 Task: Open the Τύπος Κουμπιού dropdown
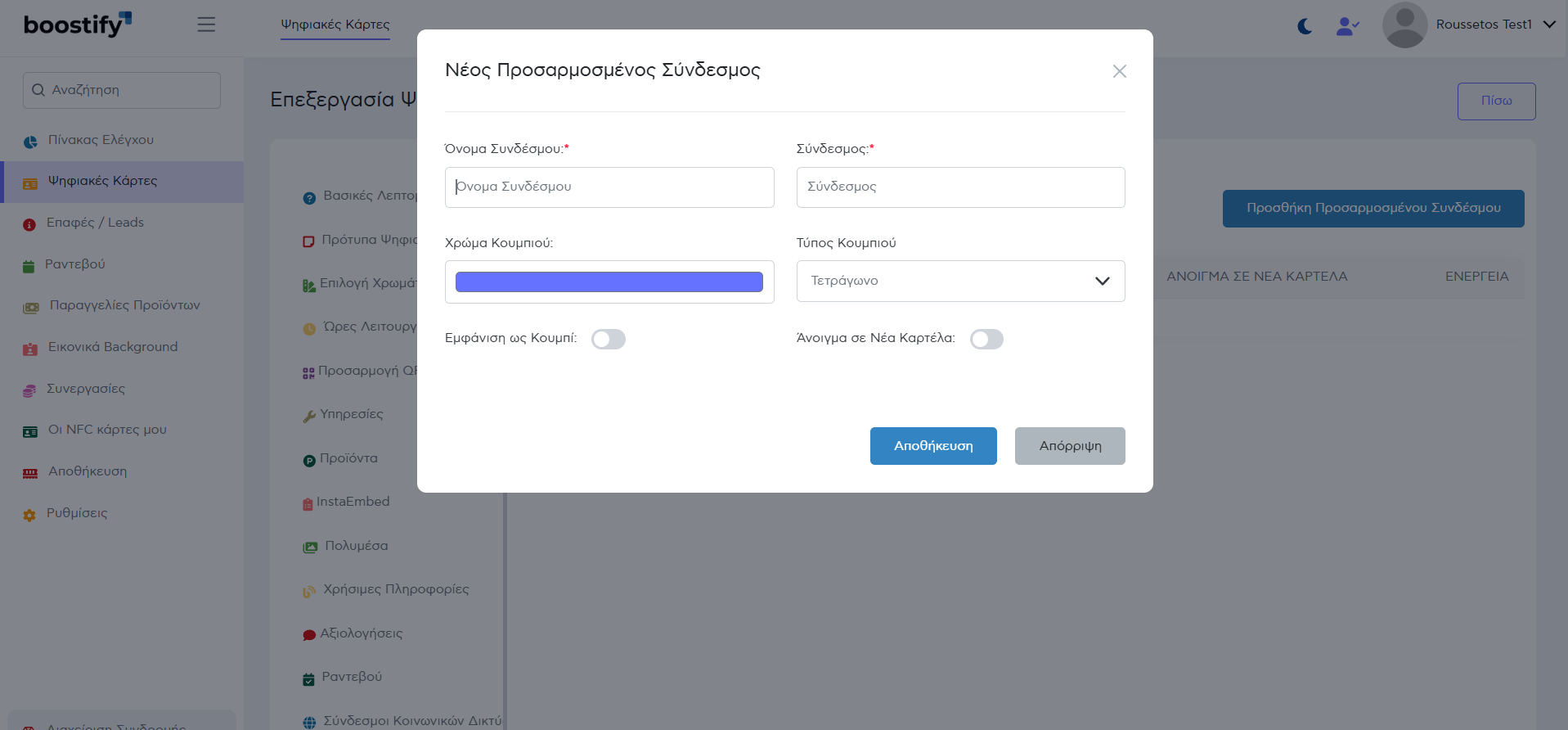(x=960, y=281)
